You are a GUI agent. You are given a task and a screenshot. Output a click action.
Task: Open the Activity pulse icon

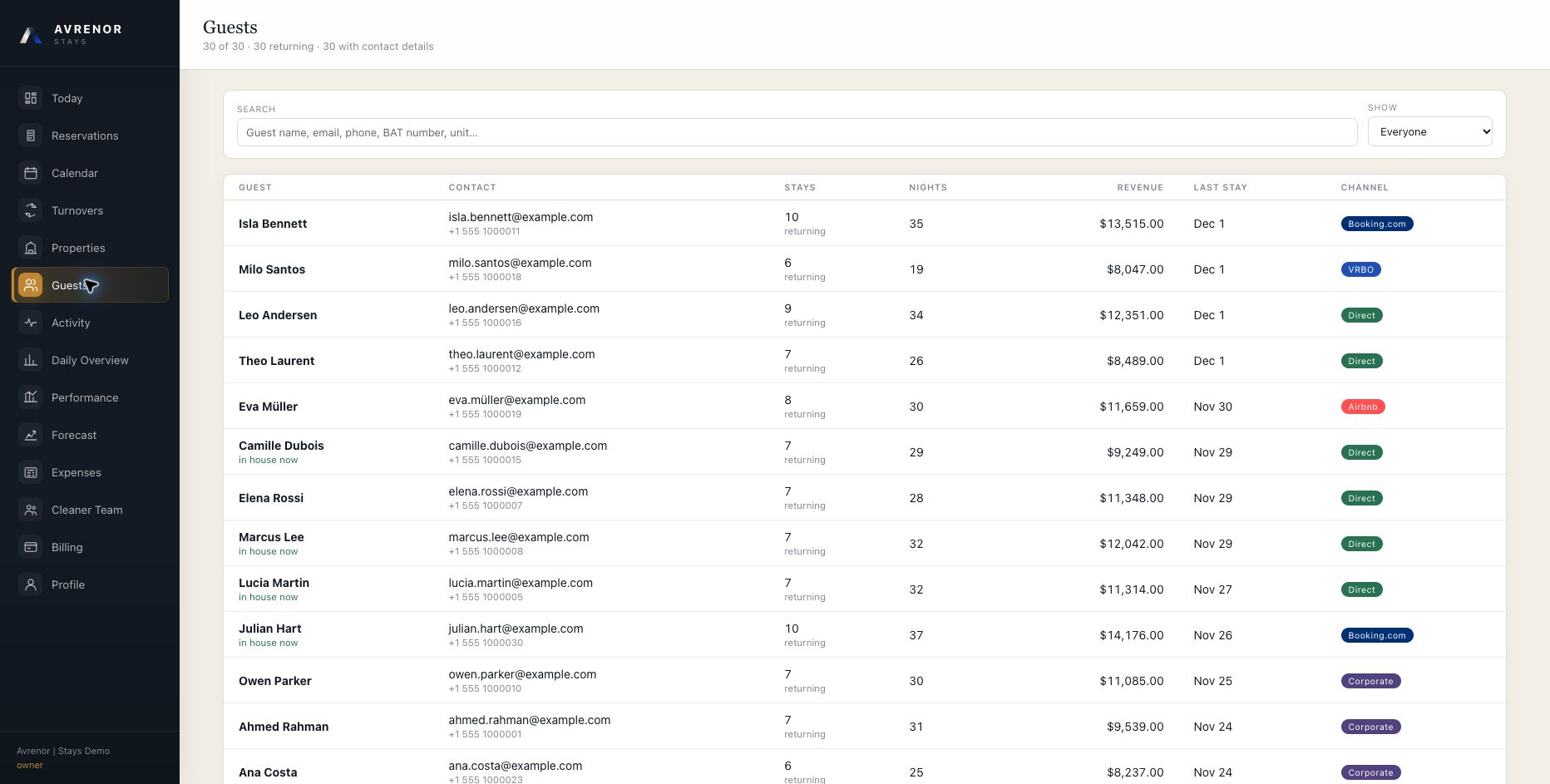[31, 323]
